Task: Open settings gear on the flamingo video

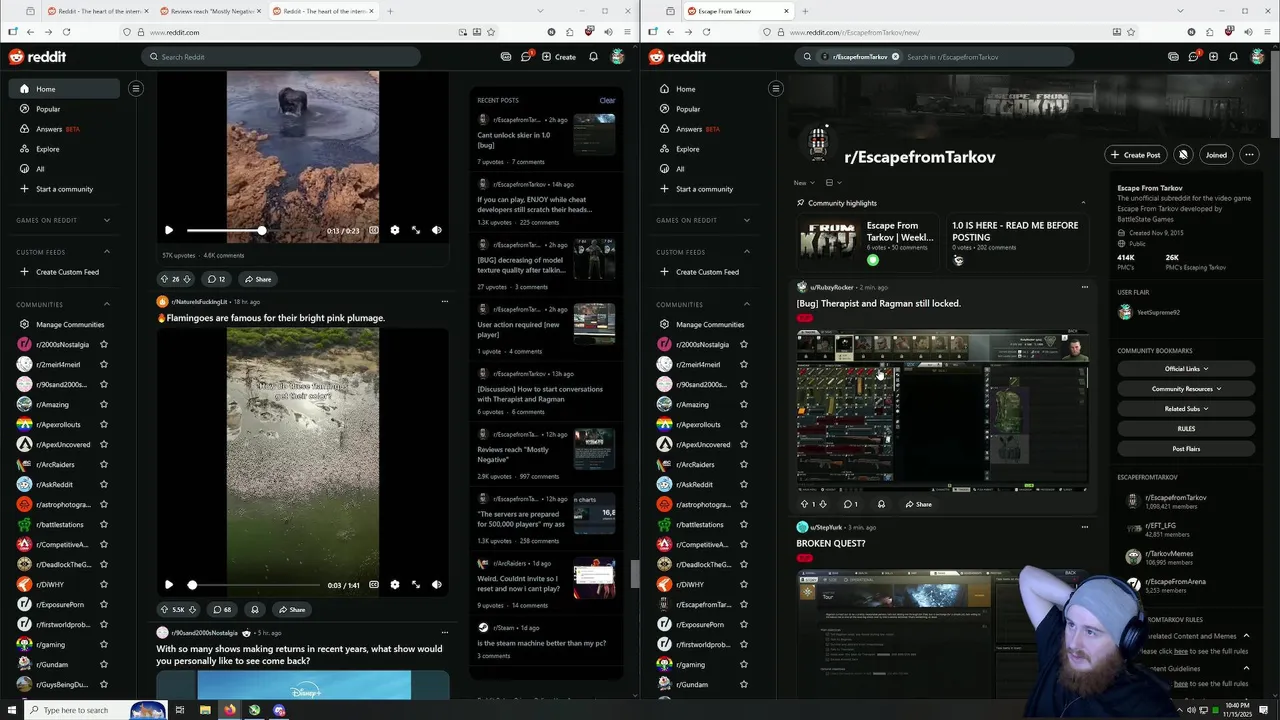Action: pos(395,585)
